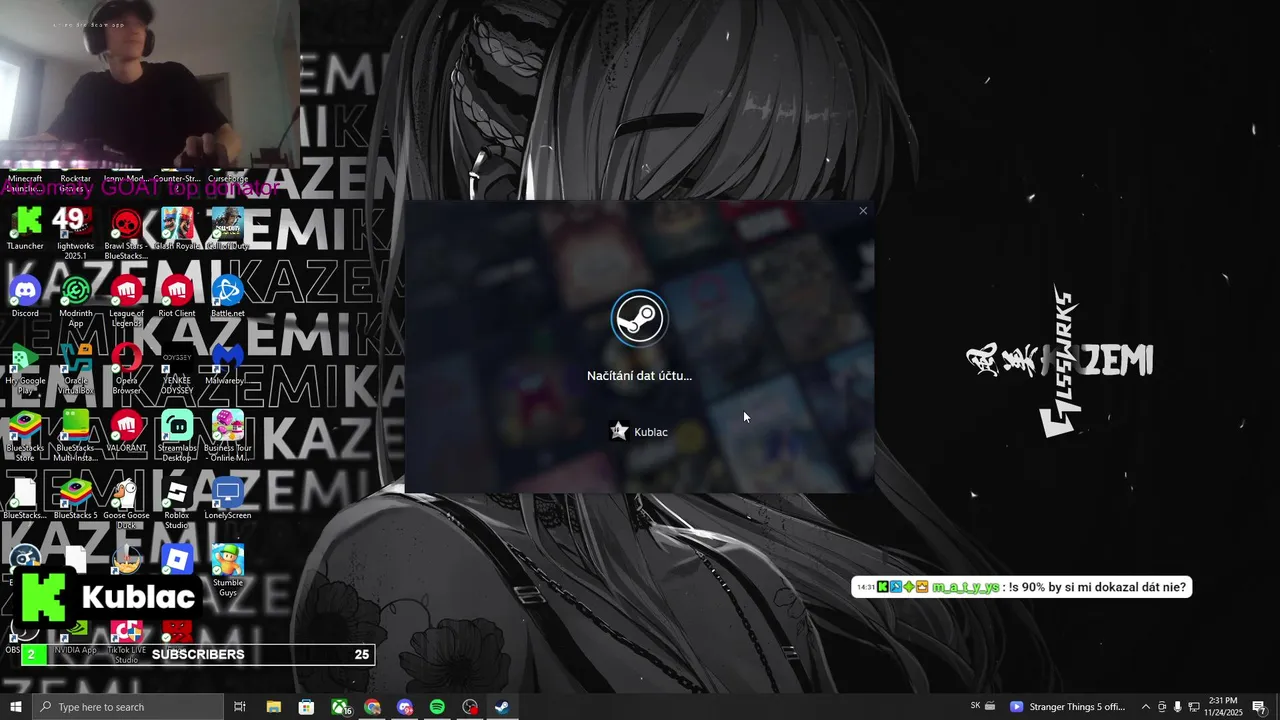Open Spotify from the taskbar

point(437,707)
